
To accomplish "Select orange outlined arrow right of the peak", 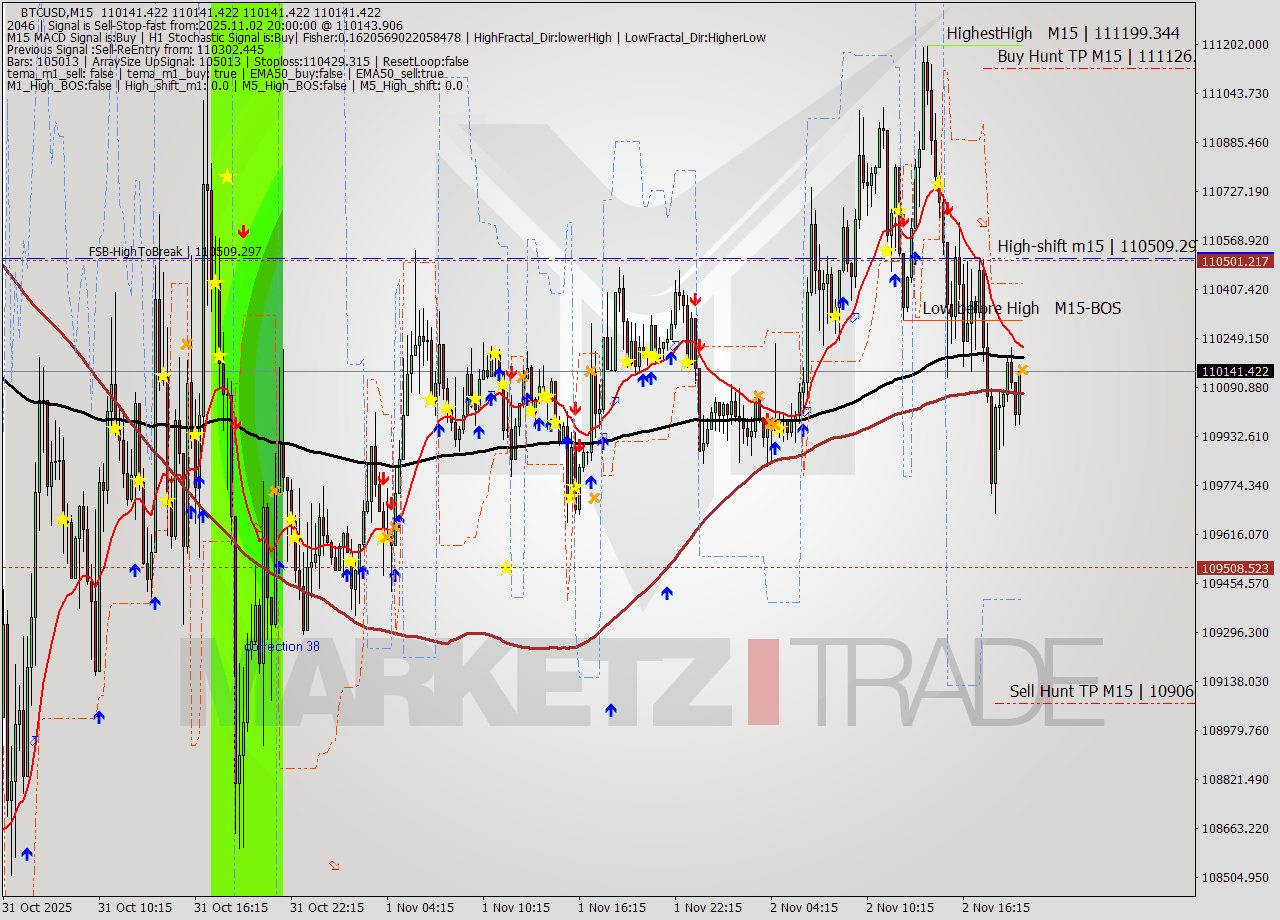I will pos(982,222).
